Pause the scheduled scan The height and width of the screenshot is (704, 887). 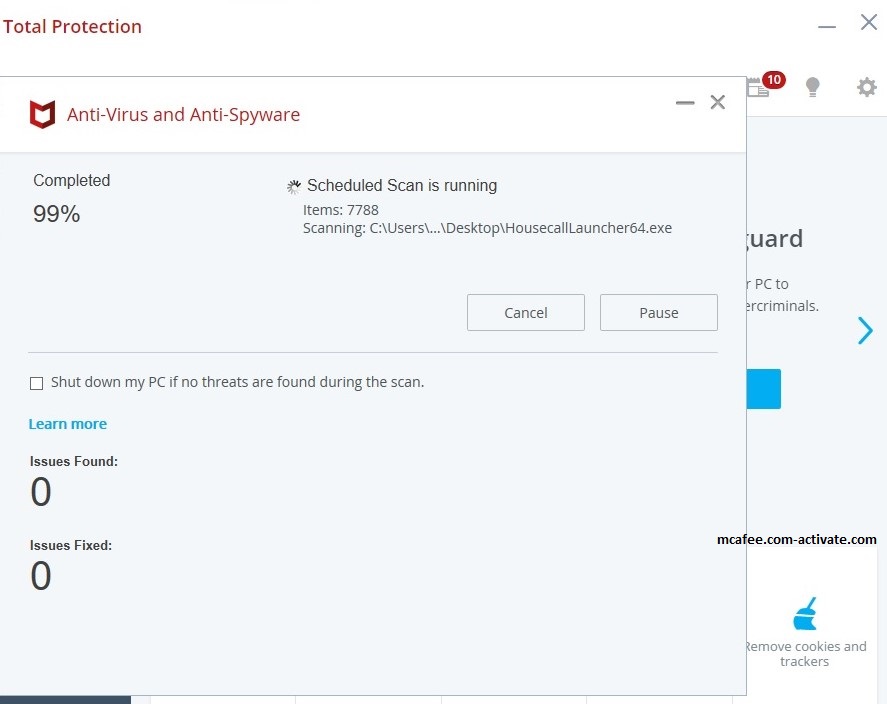pyautogui.click(x=658, y=312)
